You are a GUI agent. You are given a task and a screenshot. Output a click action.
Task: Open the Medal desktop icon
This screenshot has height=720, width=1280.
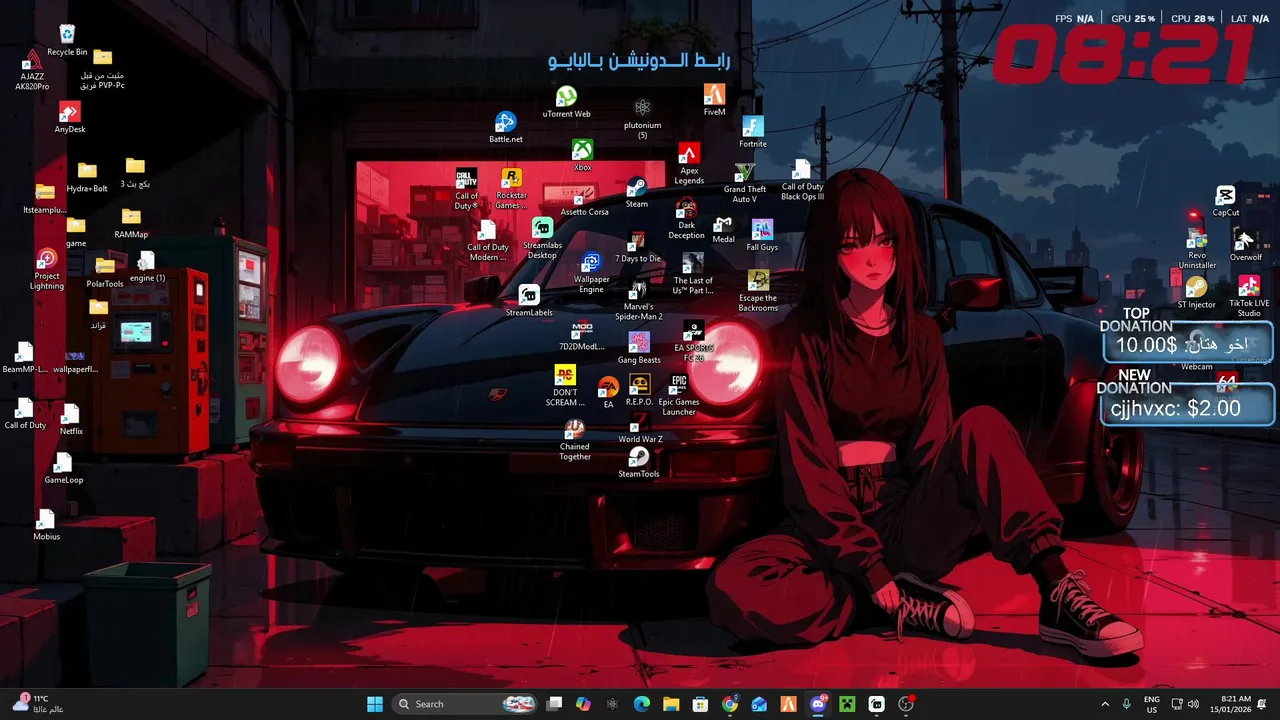[x=723, y=229]
